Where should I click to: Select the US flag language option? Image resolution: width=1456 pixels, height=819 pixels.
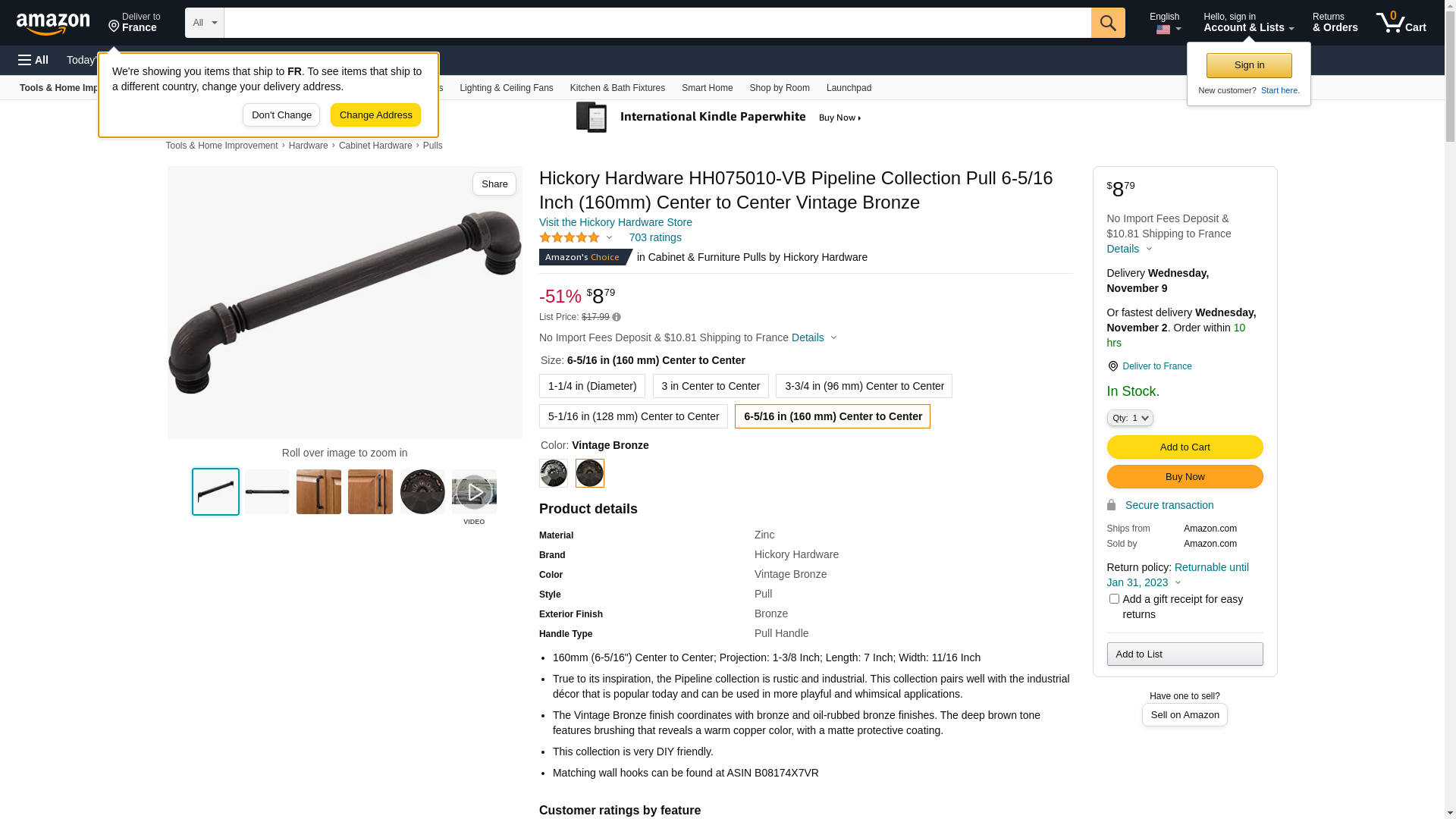click(1168, 30)
